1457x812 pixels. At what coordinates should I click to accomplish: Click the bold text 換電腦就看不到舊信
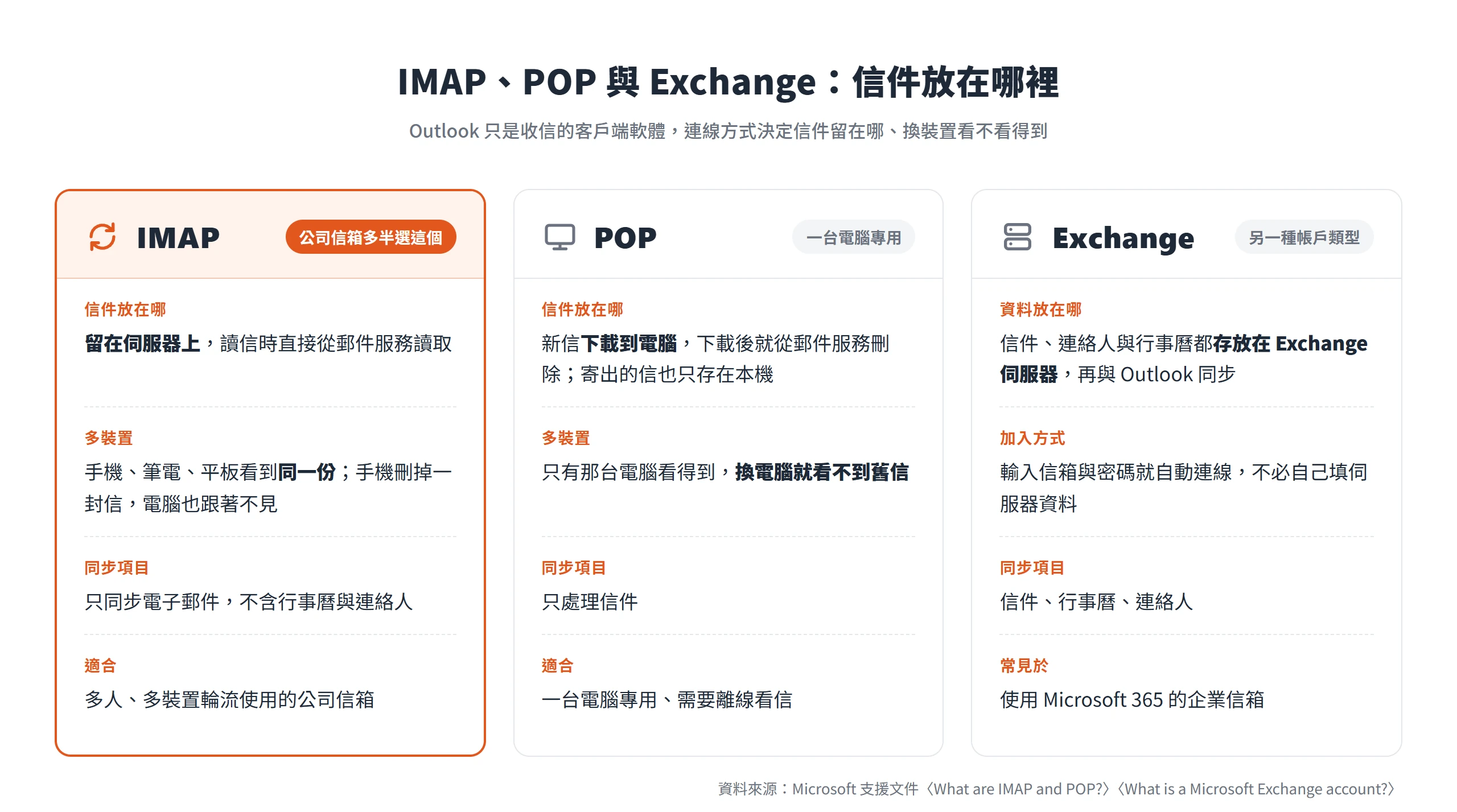point(822,472)
